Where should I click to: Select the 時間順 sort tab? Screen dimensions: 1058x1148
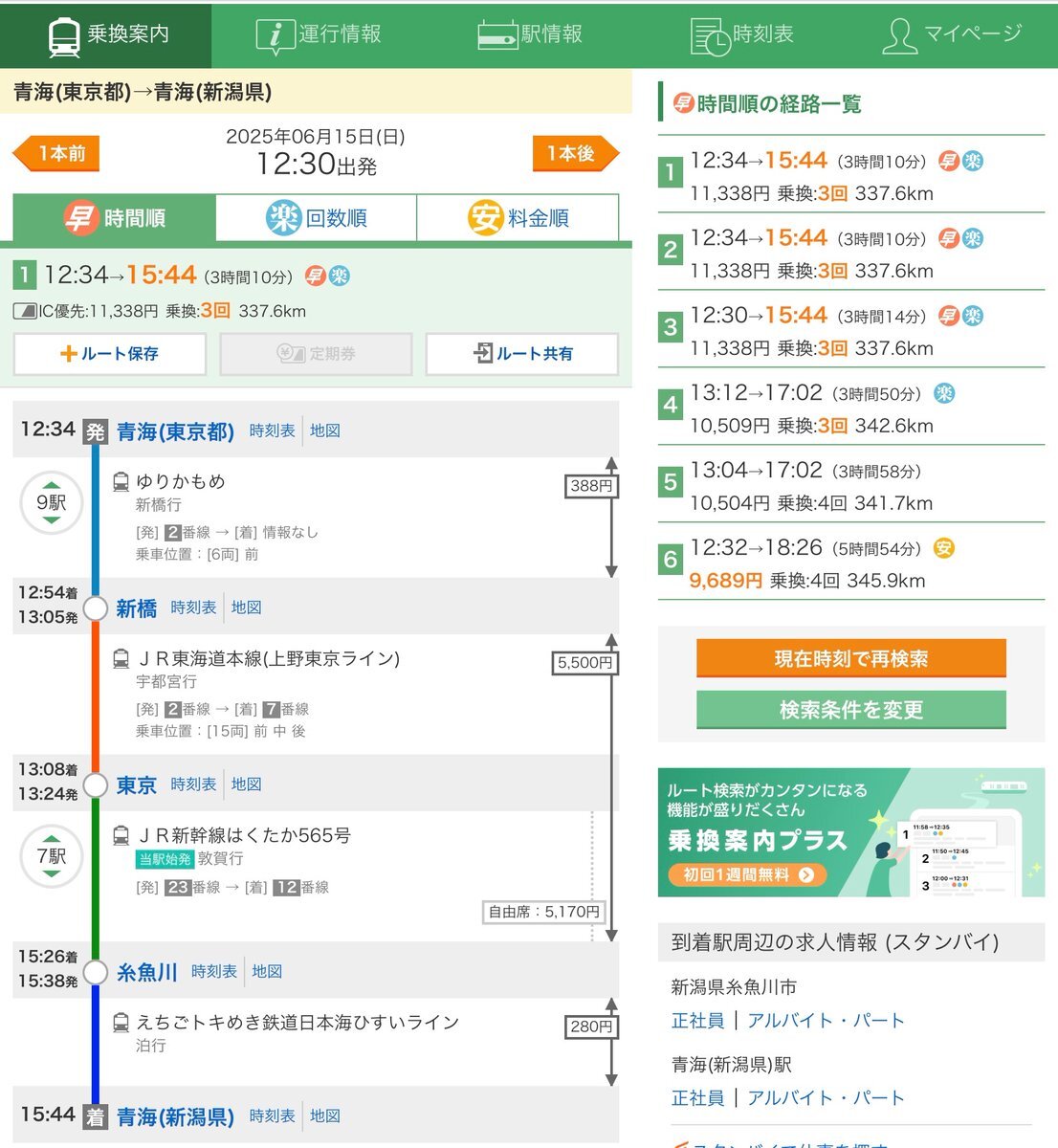[x=115, y=218]
